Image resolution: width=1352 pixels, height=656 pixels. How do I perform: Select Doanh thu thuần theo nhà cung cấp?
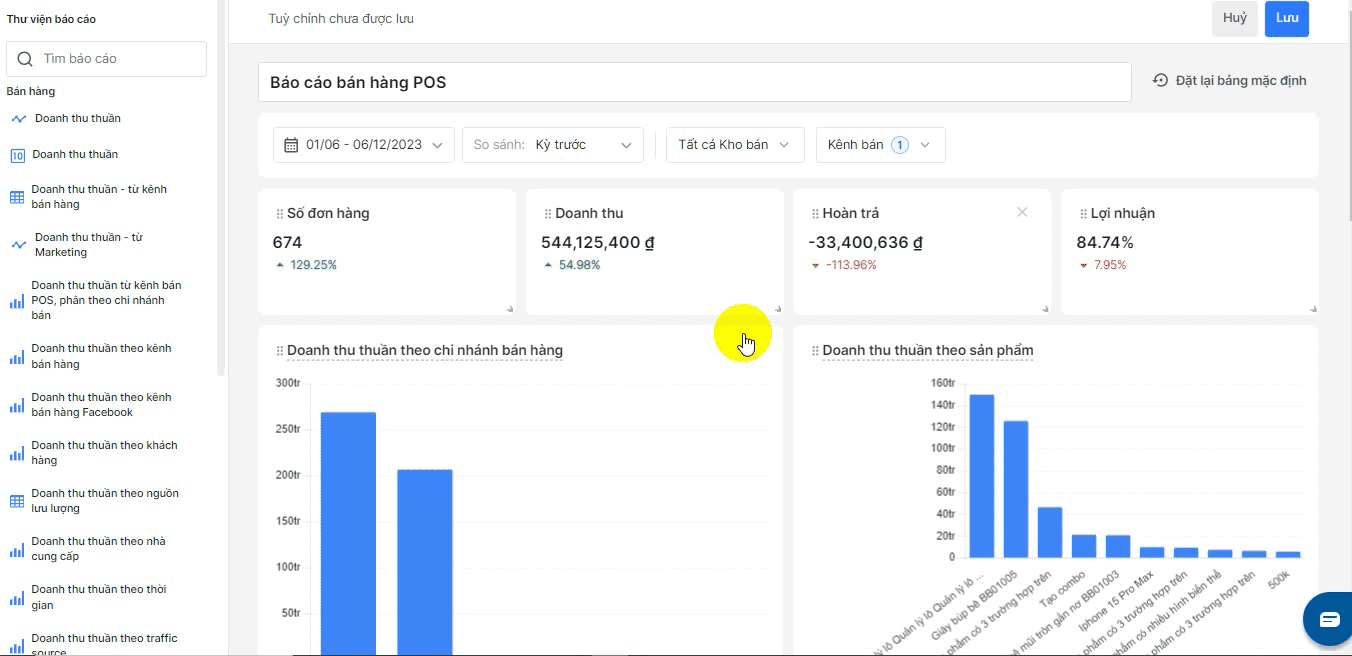(98, 549)
